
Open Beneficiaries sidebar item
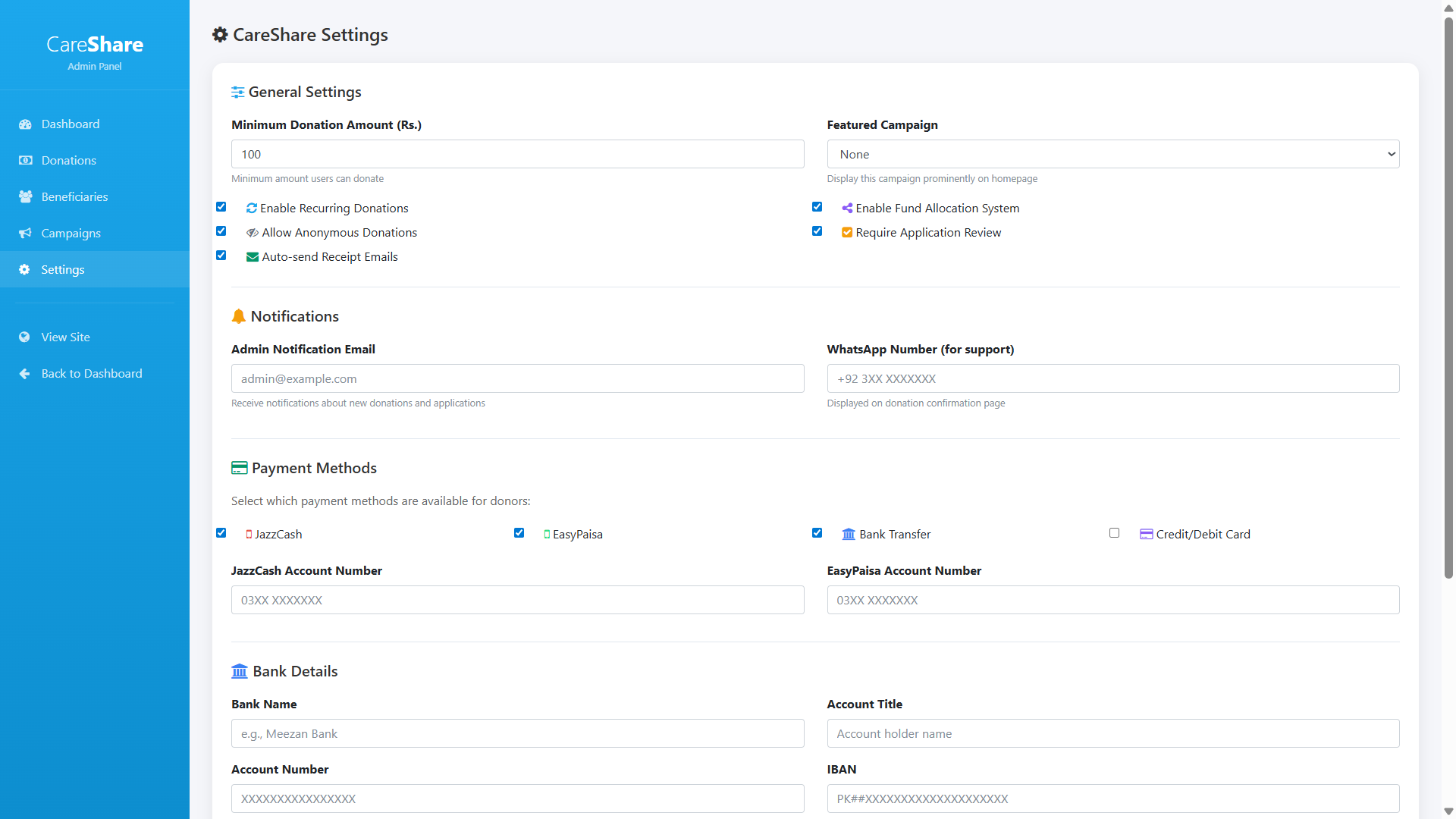point(95,197)
